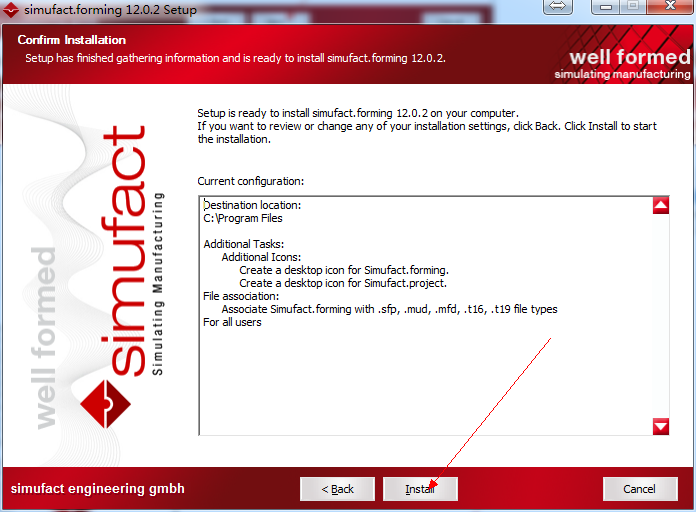Click the 'Current configuration:' label
Screen dimensions: 696x512
point(251,181)
